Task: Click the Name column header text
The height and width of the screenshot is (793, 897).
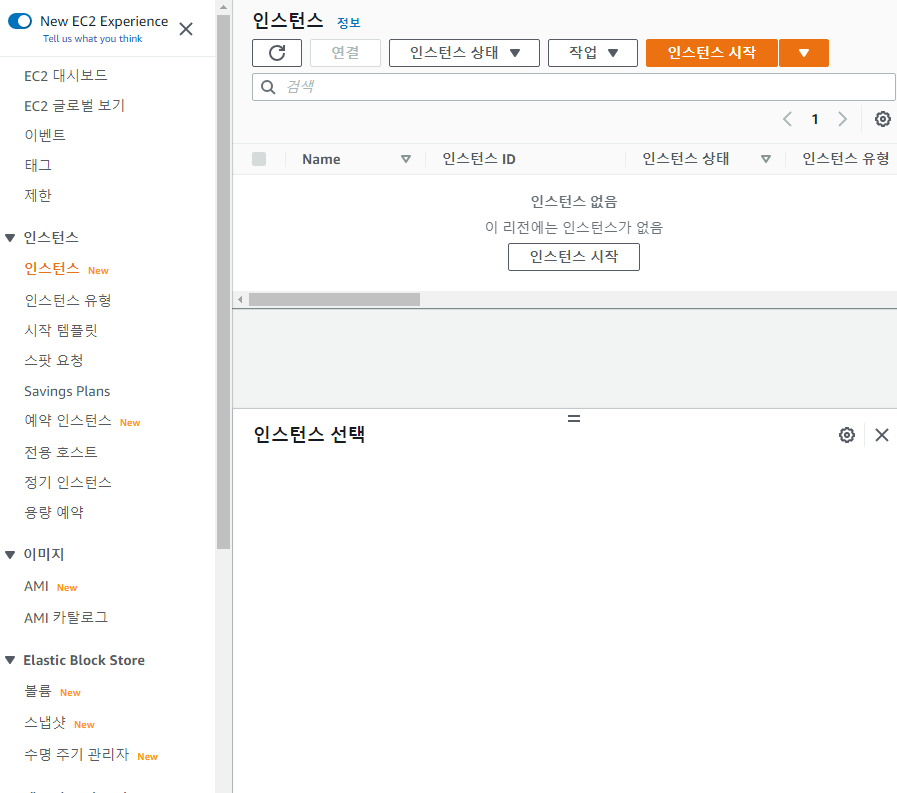Action: (321, 159)
